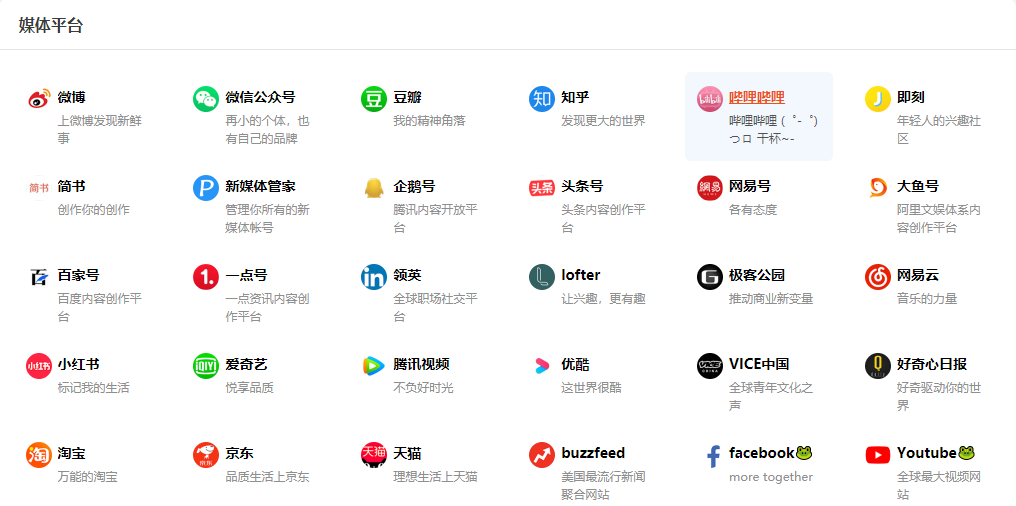Click the 即刻 yellow J icon
1016x506 pixels.
(x=877, y=99)
